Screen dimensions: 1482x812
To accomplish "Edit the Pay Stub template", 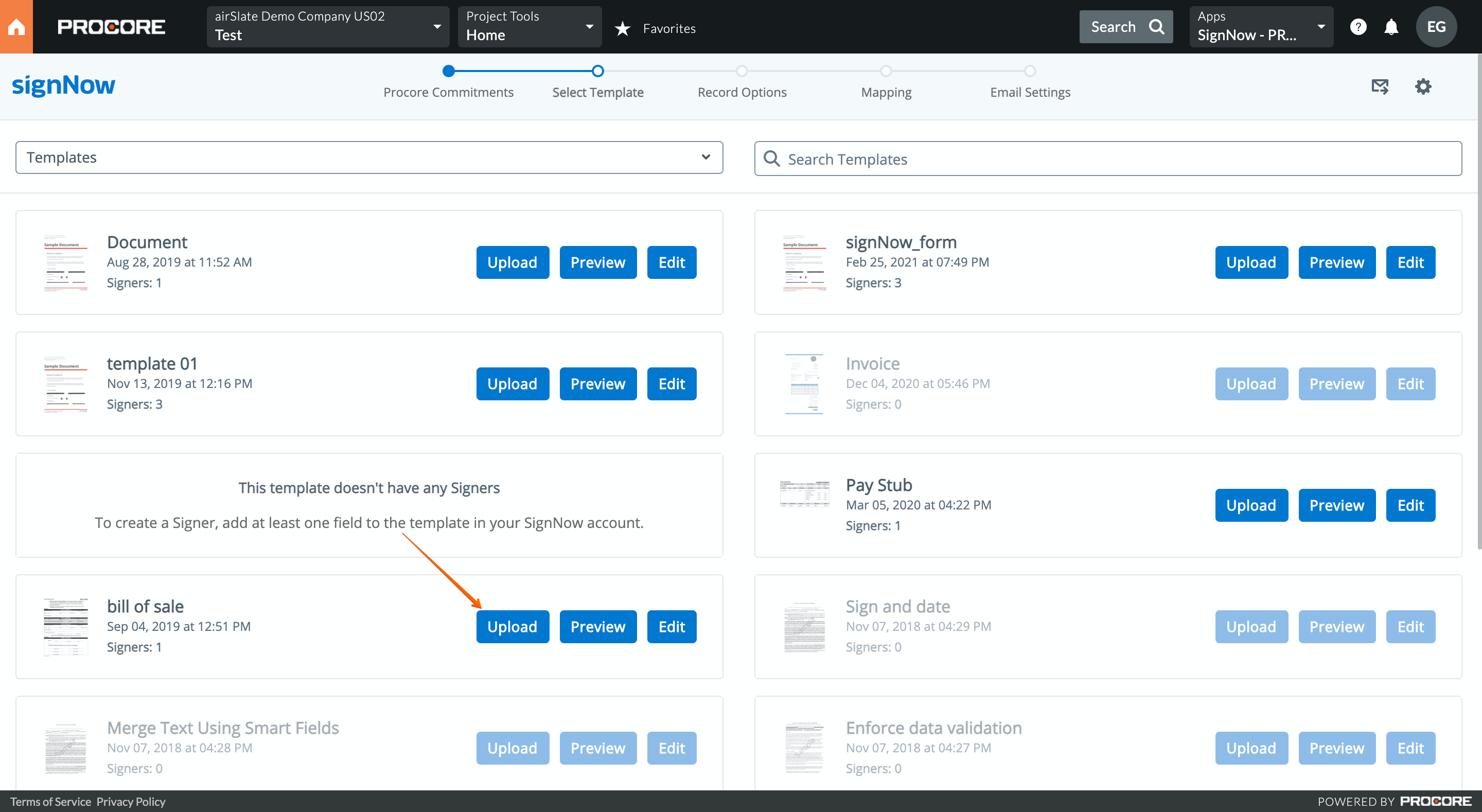I will click(1410, 505).
